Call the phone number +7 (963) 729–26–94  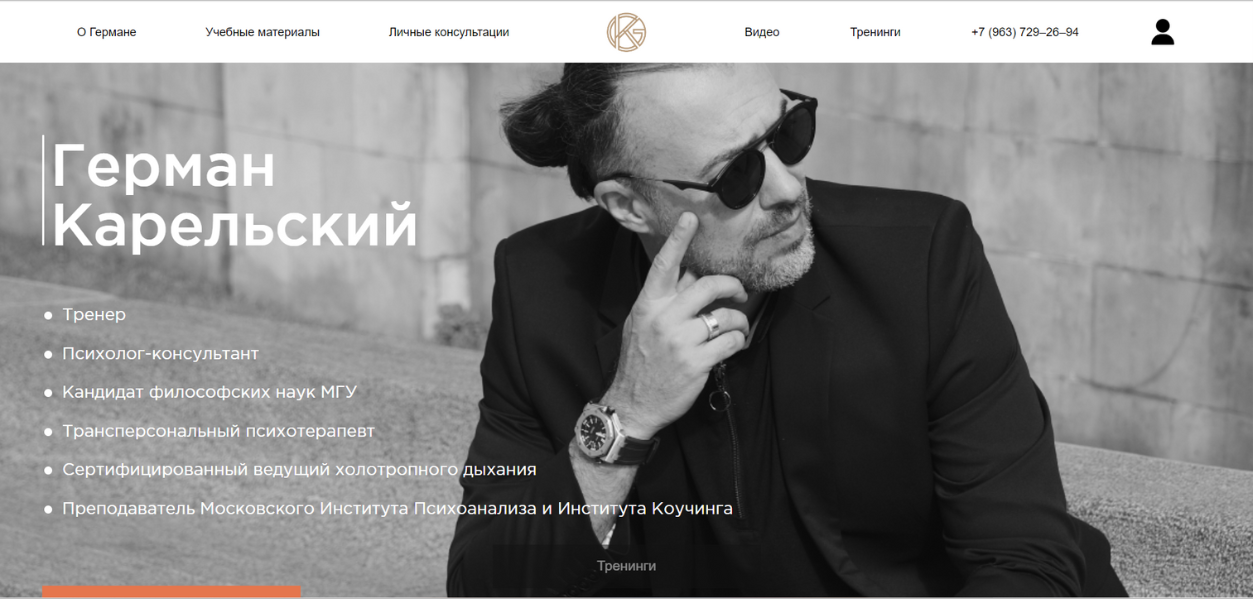click(1025, 32)
